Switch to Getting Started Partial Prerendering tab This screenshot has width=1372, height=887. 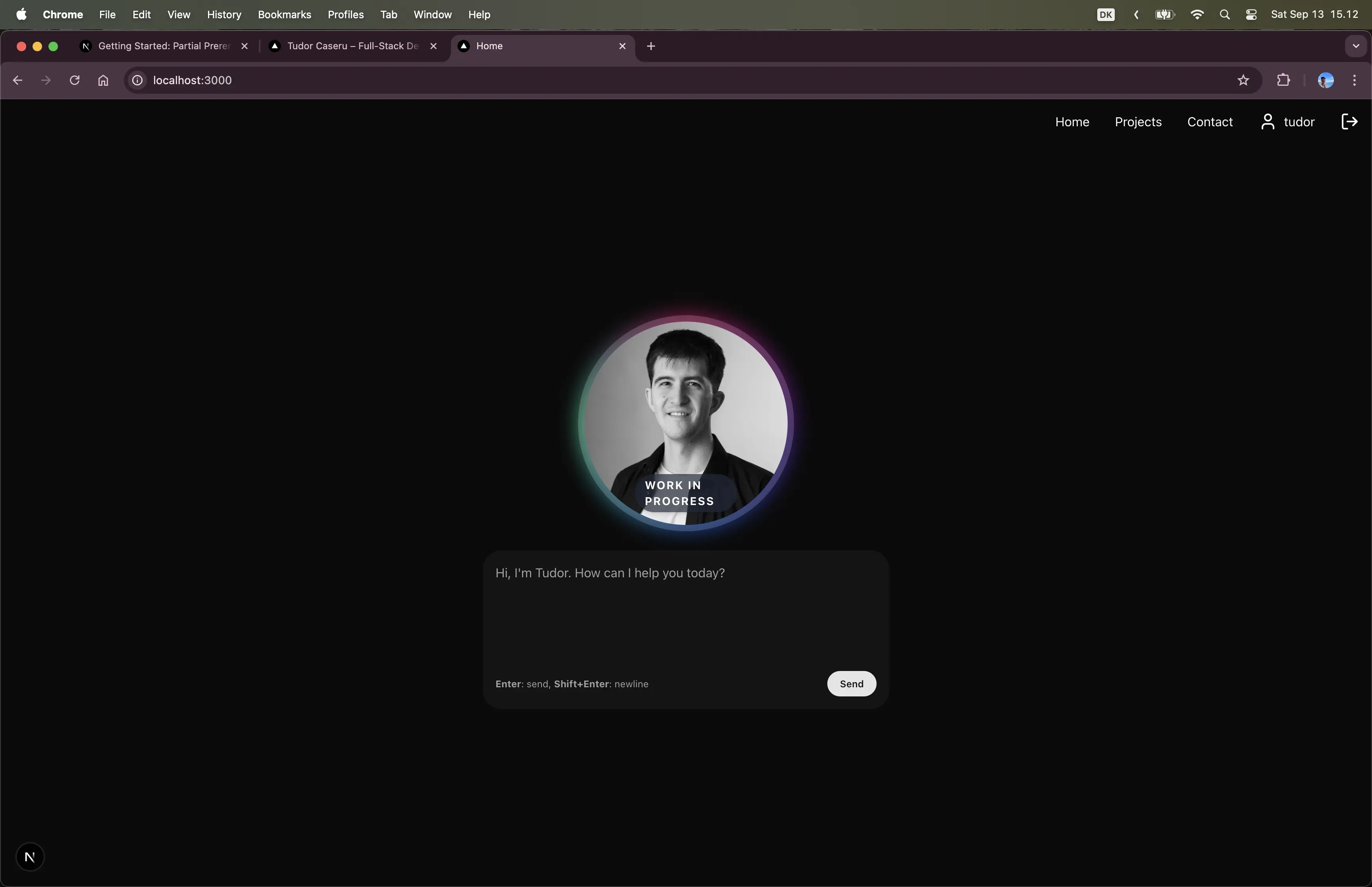click(164, 46)
